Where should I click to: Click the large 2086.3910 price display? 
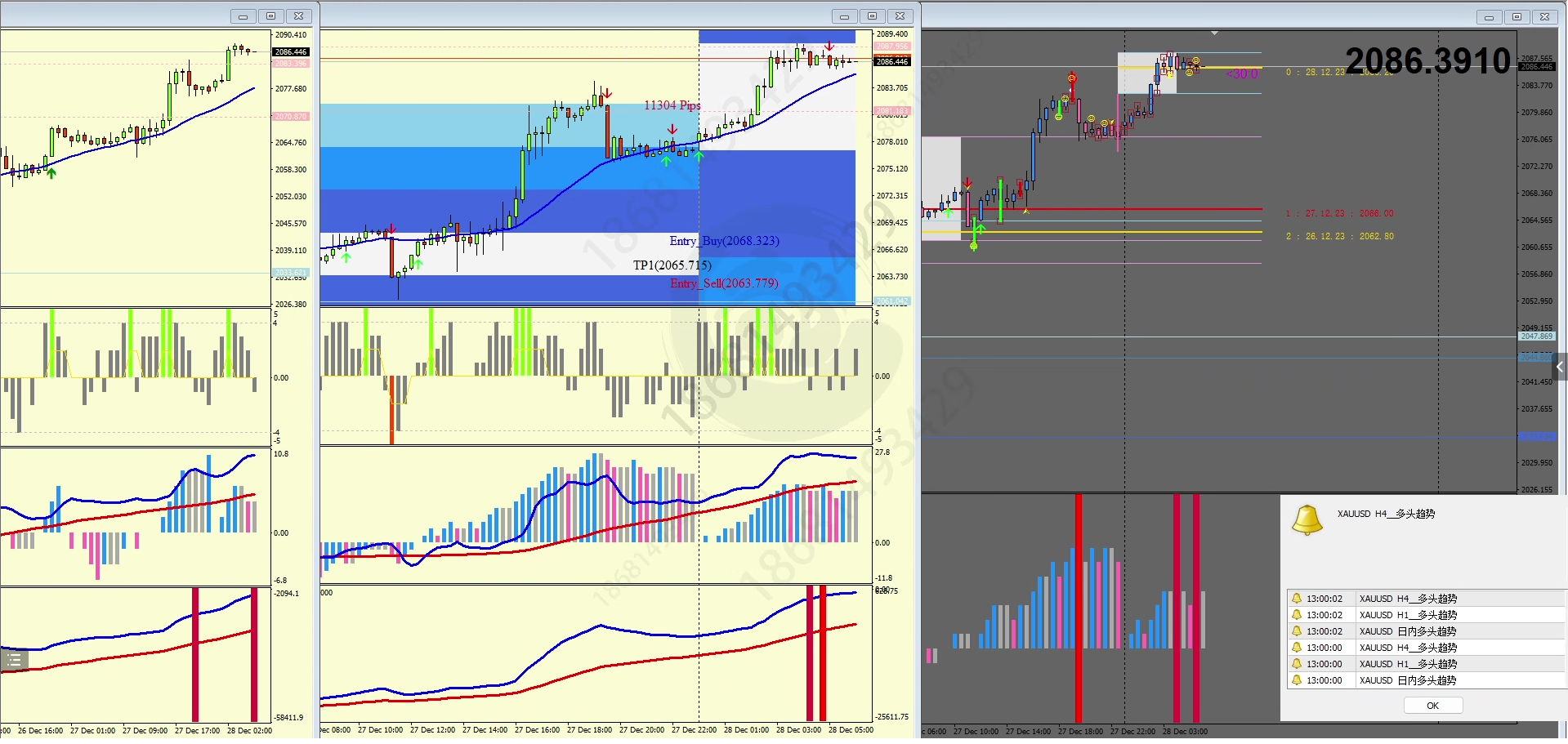click(x=1428, y=60)
